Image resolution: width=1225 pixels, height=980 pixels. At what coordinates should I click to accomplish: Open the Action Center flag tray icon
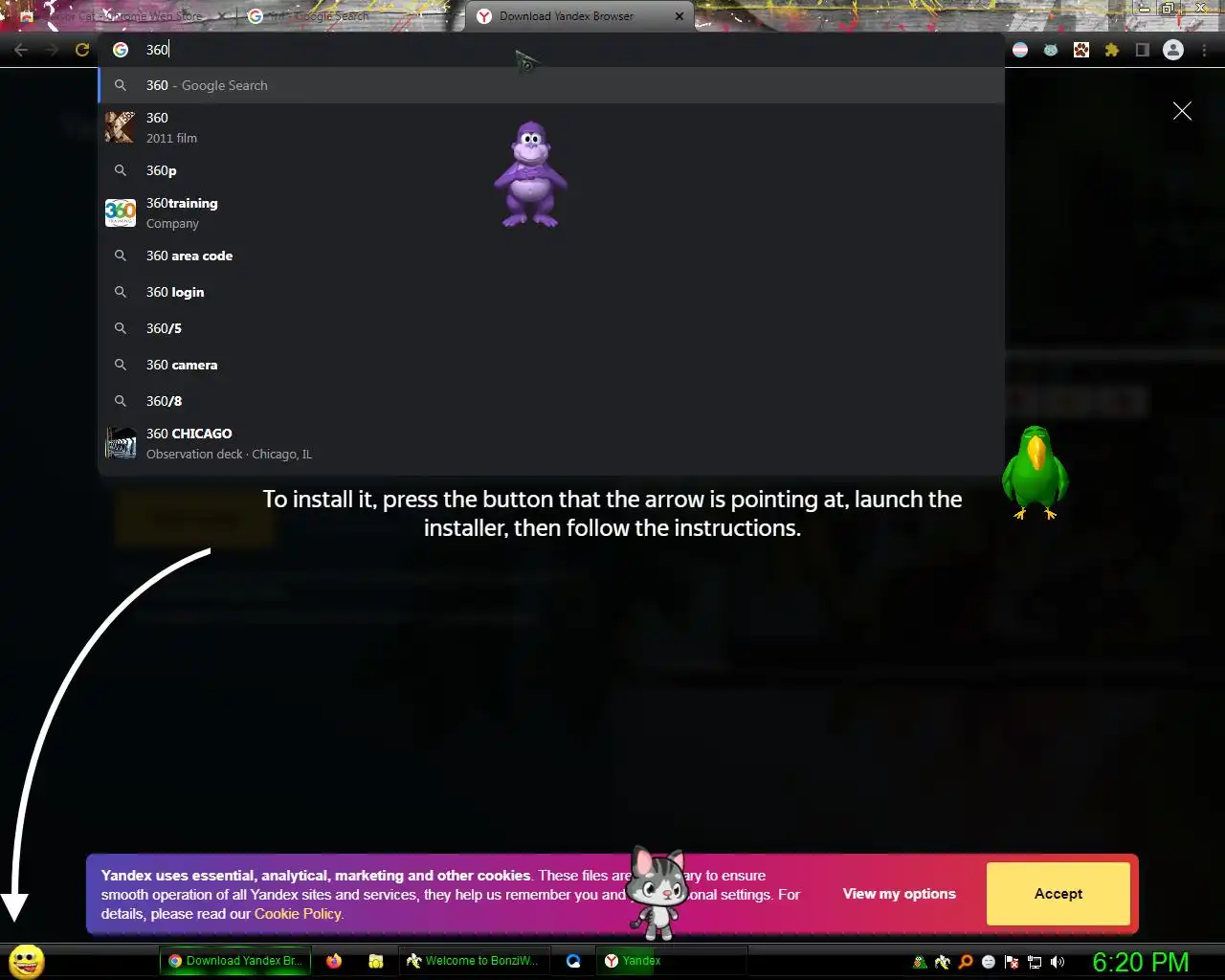coord(1012,962)
